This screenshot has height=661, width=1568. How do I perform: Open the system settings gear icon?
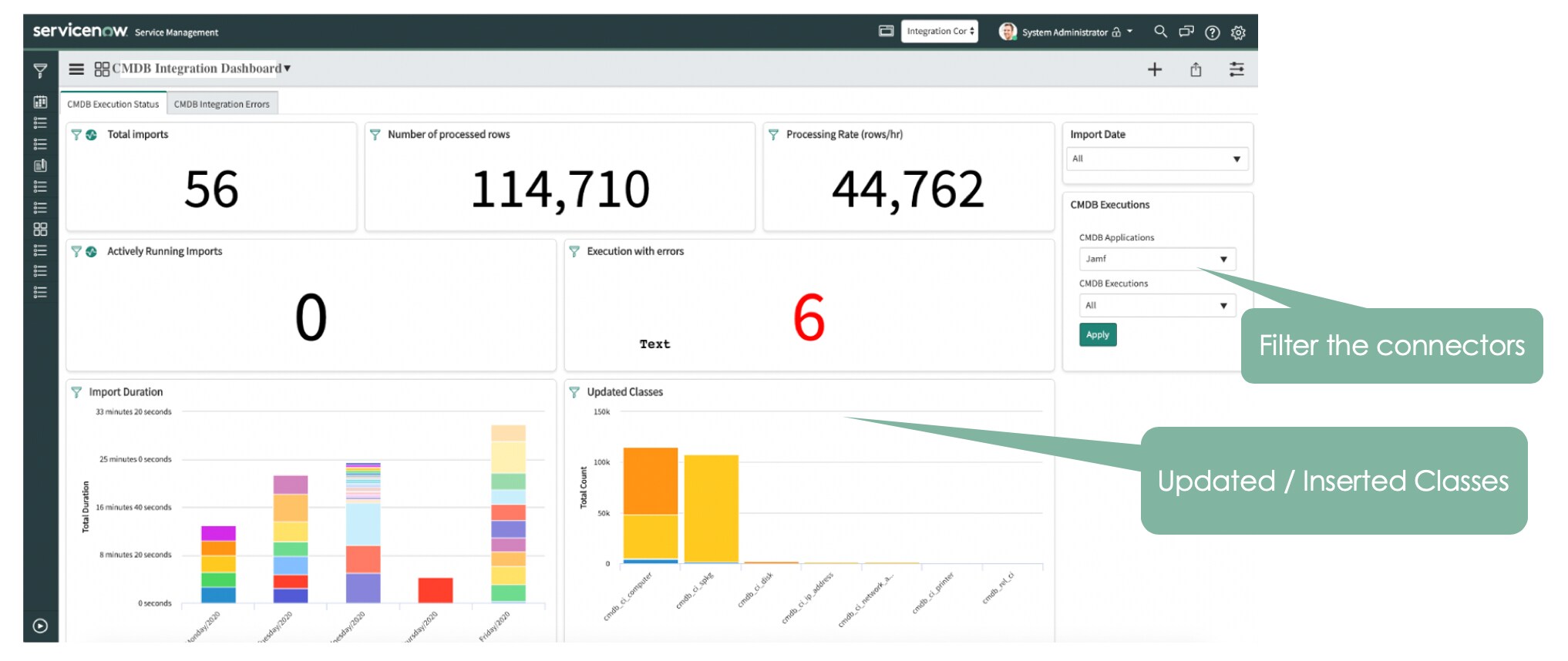coord(1238,32)
